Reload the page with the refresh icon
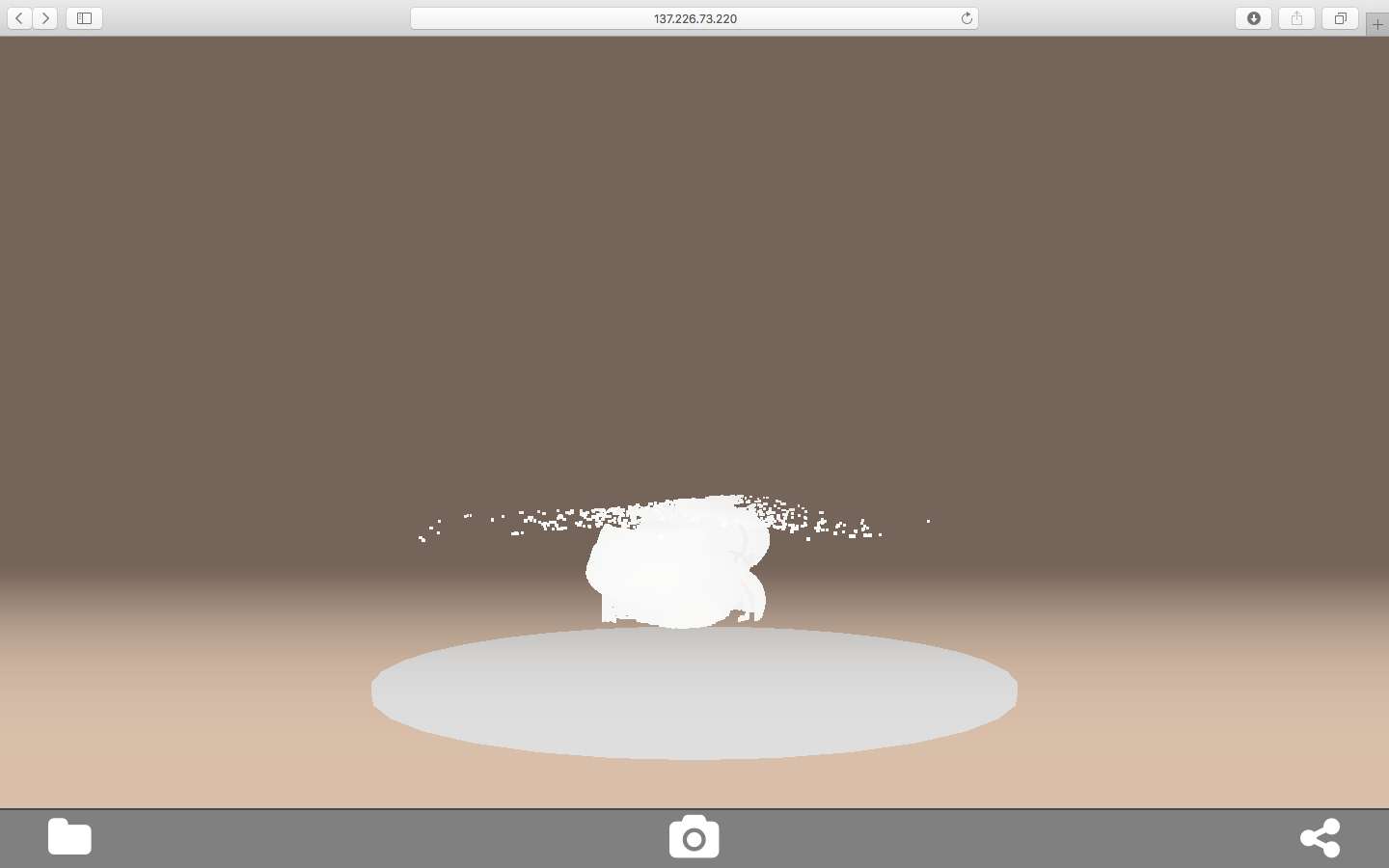Image resolution: width=1389 pixels, height=868 pixels. 967,18
